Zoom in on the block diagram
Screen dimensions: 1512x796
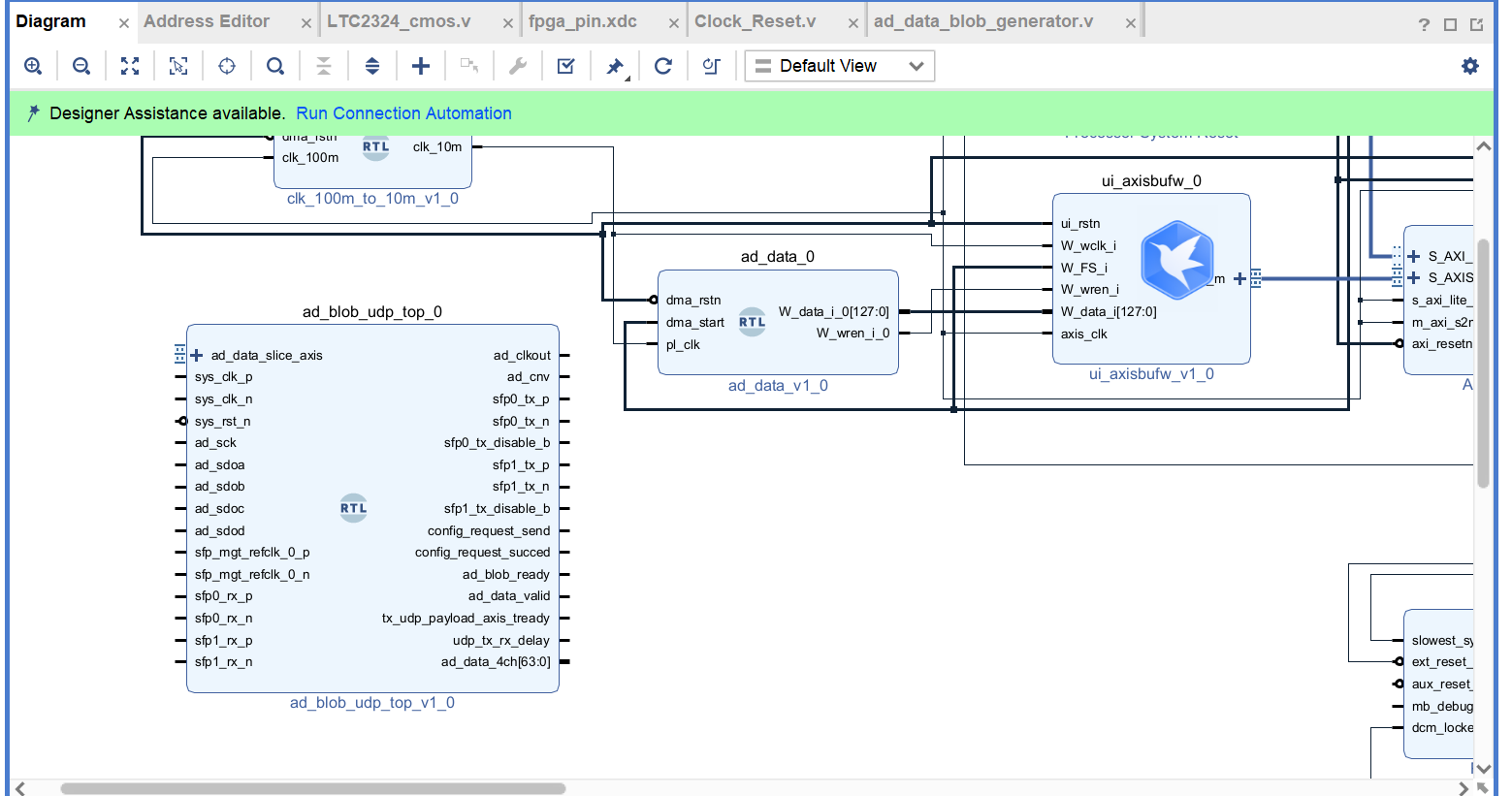[33, 66]
